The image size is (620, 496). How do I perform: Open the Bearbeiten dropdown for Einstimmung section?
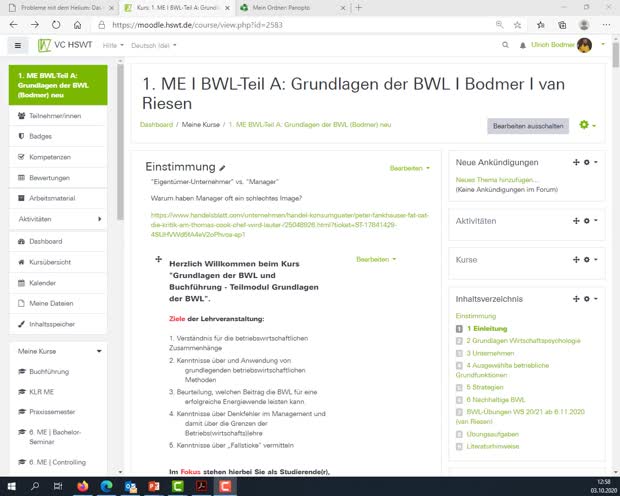[x=408, y=168]
